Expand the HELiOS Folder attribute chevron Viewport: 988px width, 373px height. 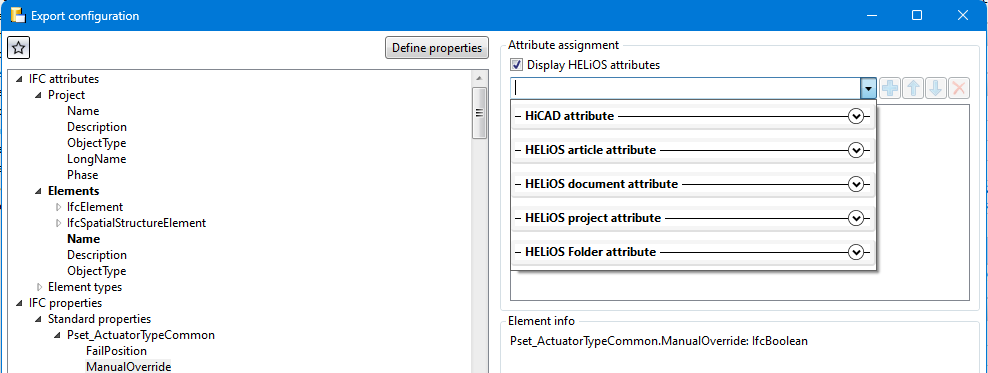click(856, 252)
